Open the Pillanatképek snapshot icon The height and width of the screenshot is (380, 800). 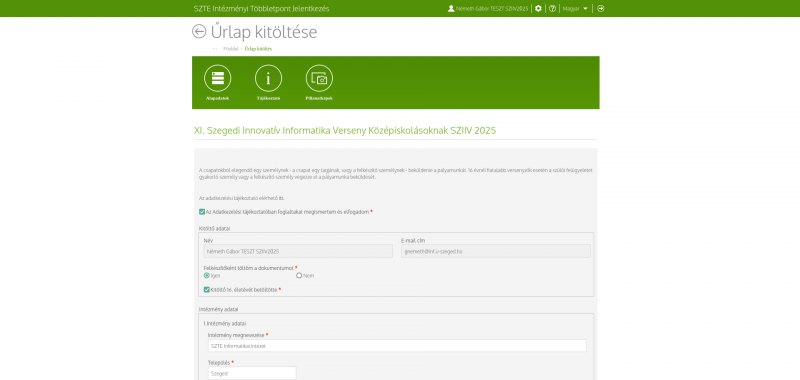coord(319,78)
